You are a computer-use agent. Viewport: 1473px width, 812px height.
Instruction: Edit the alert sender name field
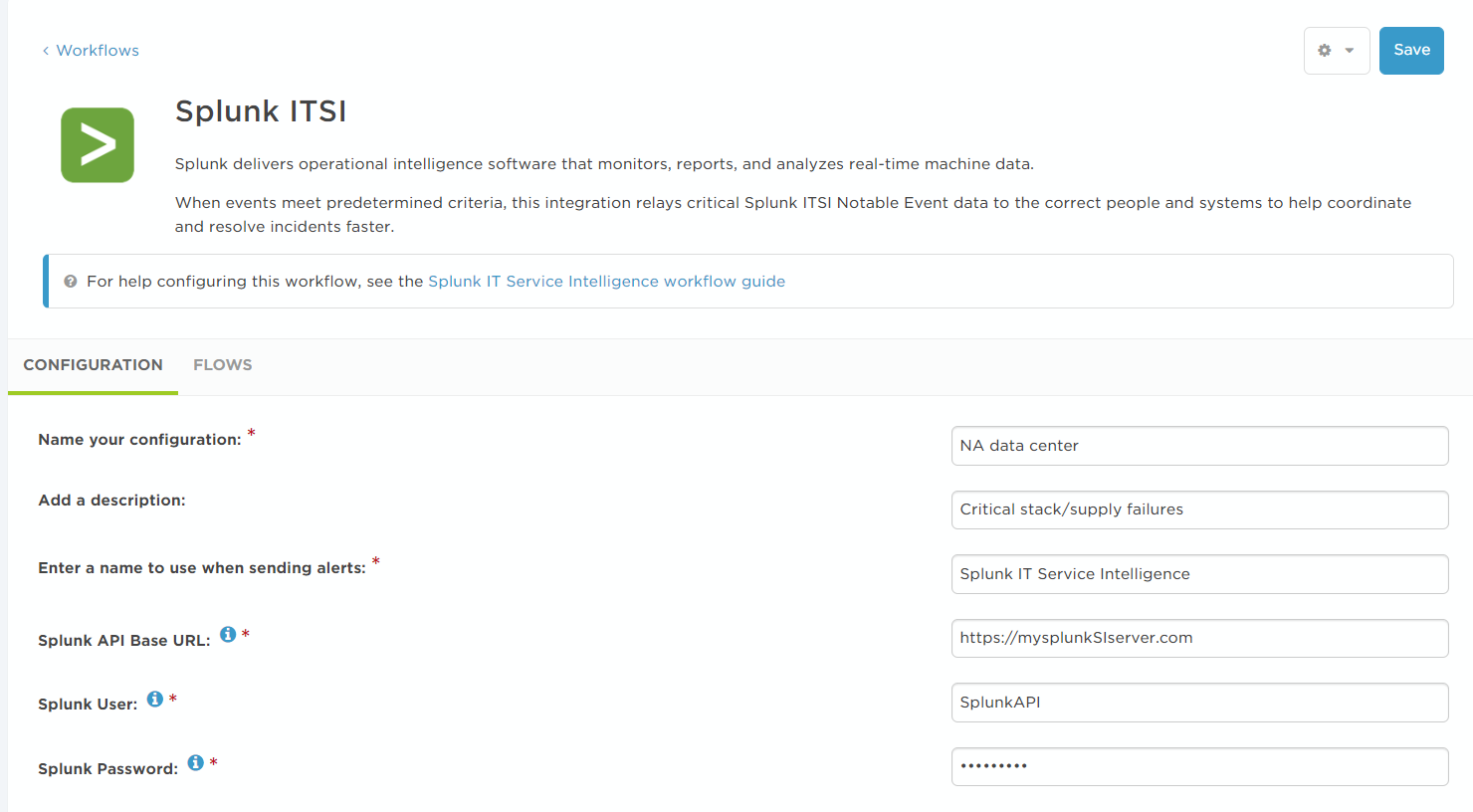click(x=1199, y=574)
